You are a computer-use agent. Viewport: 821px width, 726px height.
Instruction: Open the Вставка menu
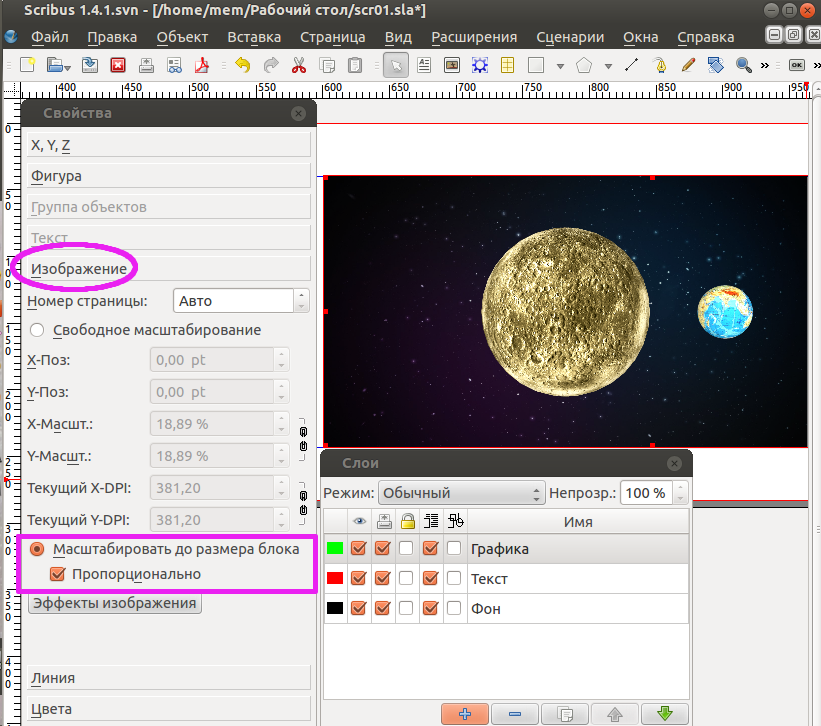pyautogui.click(x=254, y=37)
